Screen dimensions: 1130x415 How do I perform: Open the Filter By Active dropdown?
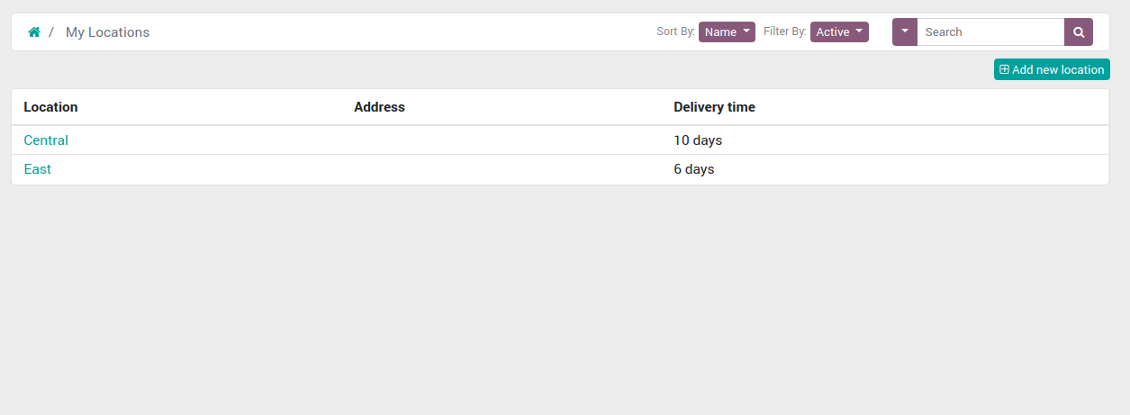point(839,32)
